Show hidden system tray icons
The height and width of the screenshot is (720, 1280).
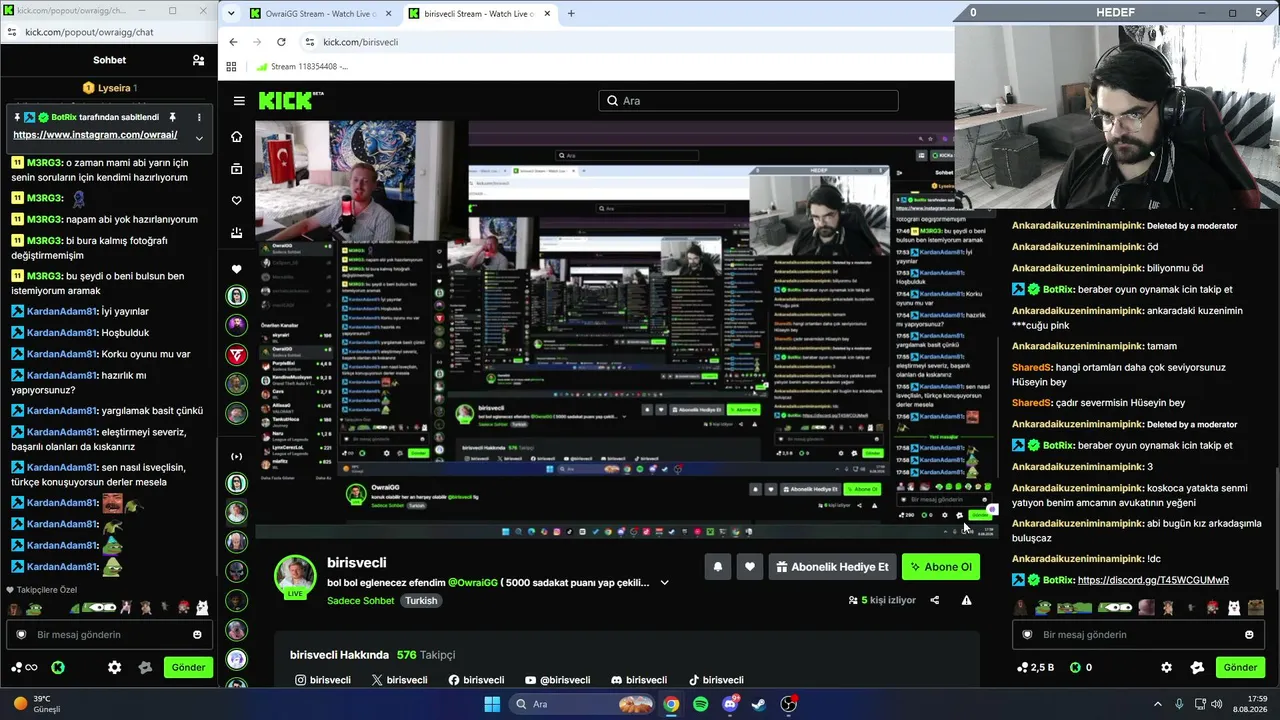coord(1158,704)
